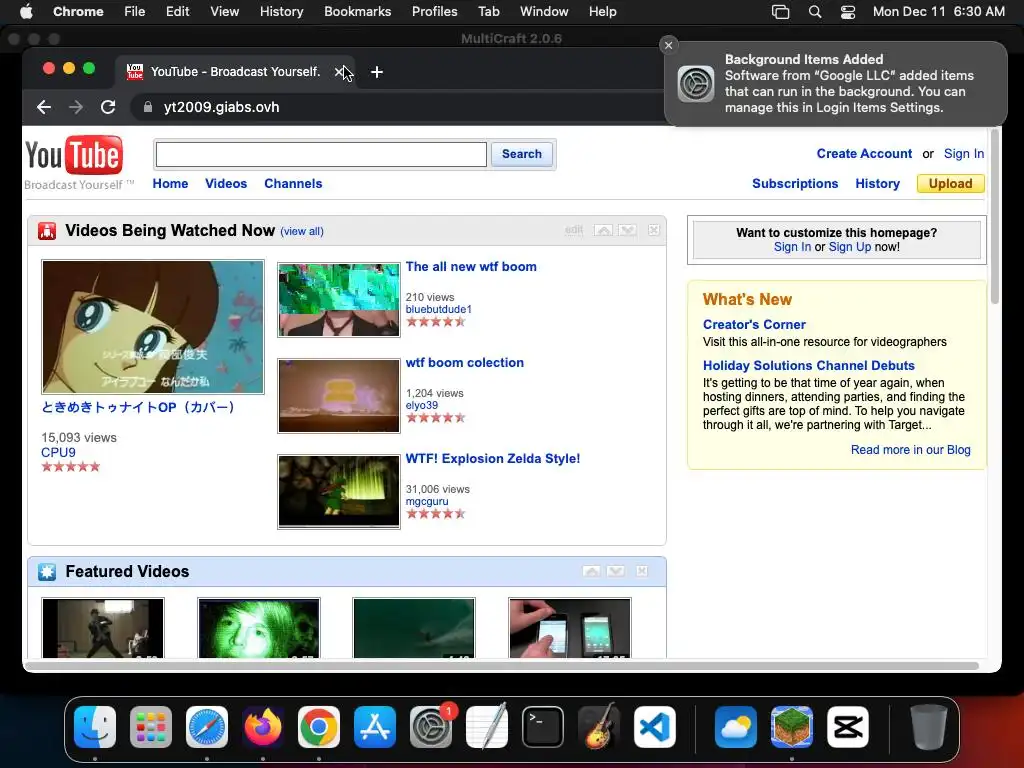Open Control Center in menu bar

[x=848, y=12]
